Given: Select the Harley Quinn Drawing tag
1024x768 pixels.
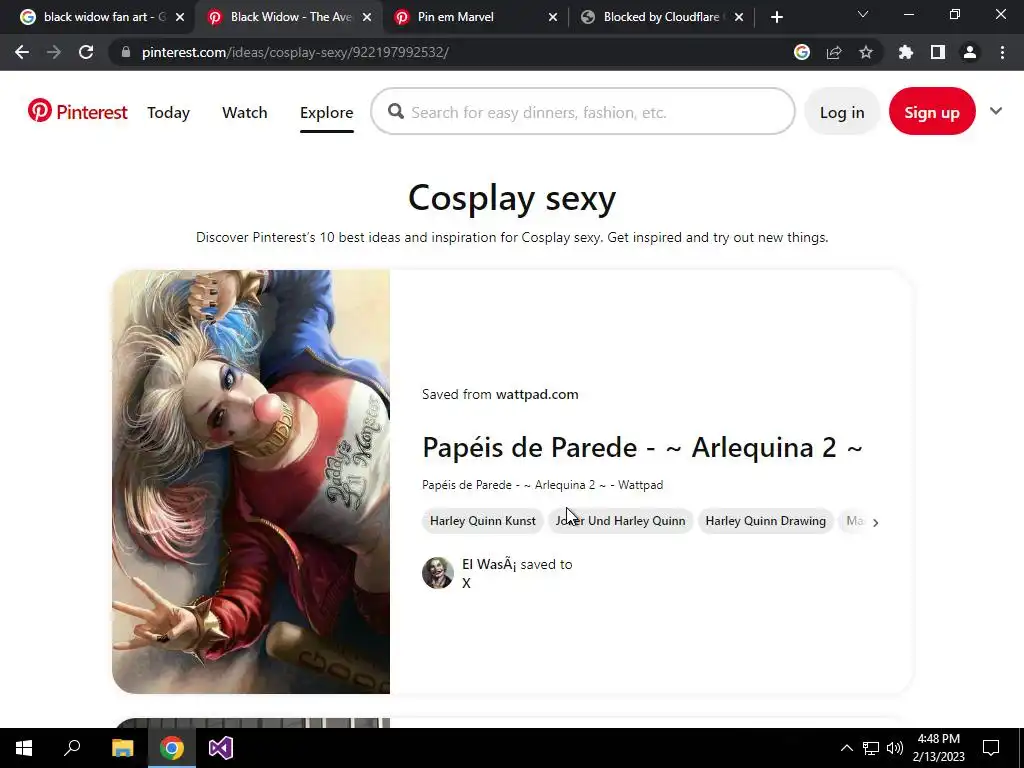Looking at the screenshot, I should (x=765, y=520).
